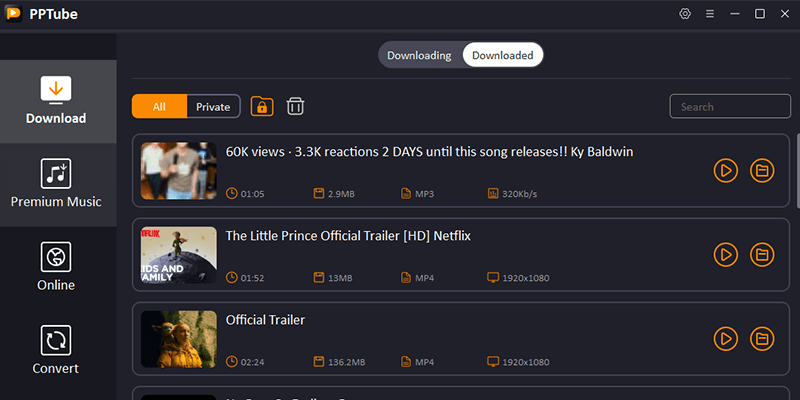Select the All filter toggle
This screenshot has height=400, width=800.
click(x=159, y=107)
